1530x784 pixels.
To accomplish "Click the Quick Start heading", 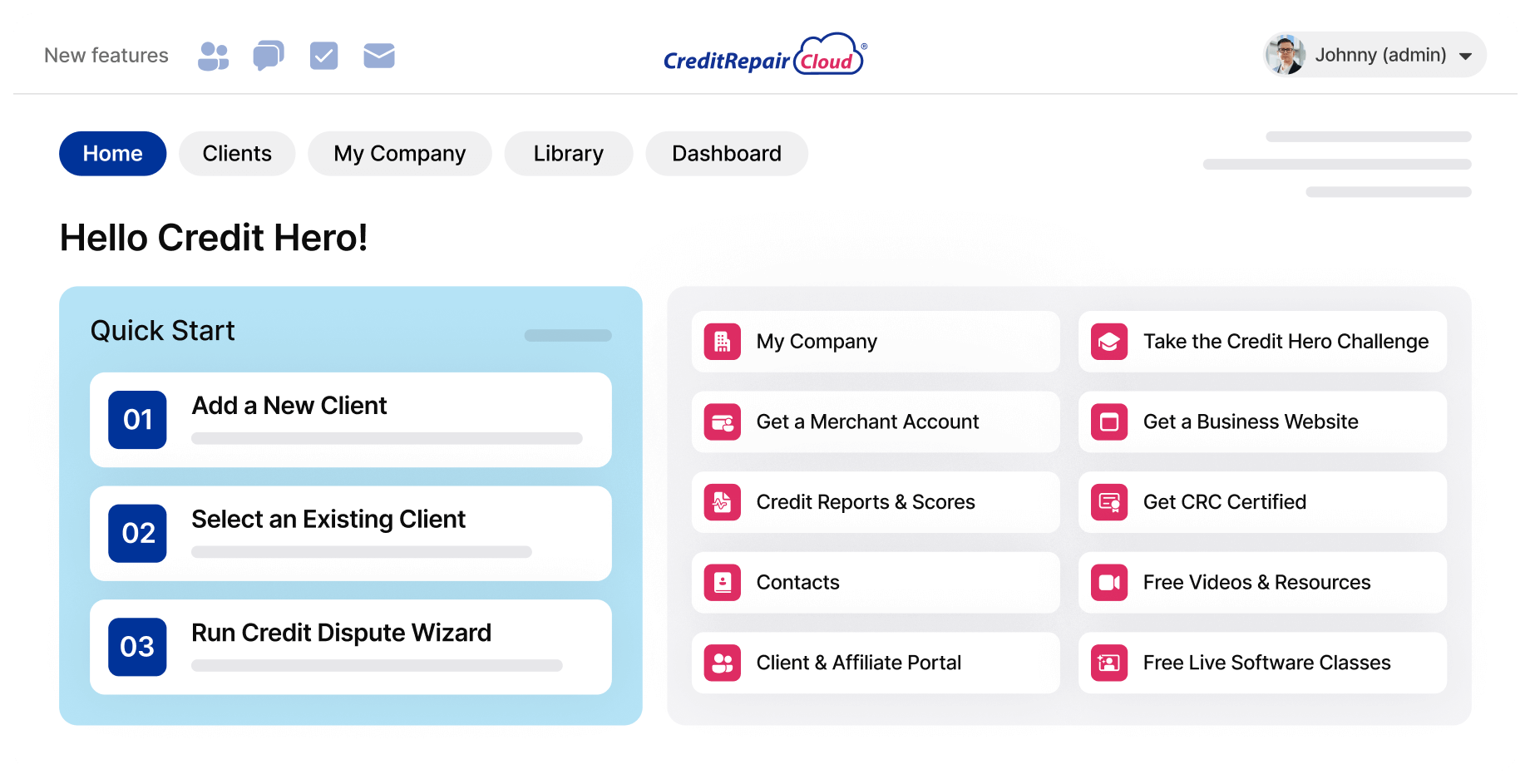I will click(x=163, y=331).
